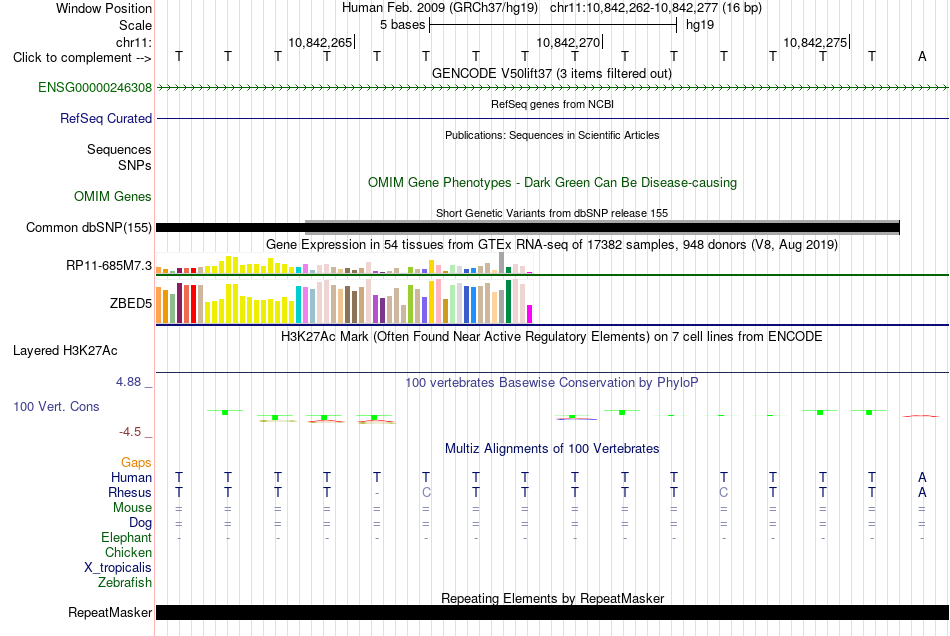Screen dimensions: 950x636
Task: Click Publications: Sequences in Scientific Articles title
Action: (552, 136)
